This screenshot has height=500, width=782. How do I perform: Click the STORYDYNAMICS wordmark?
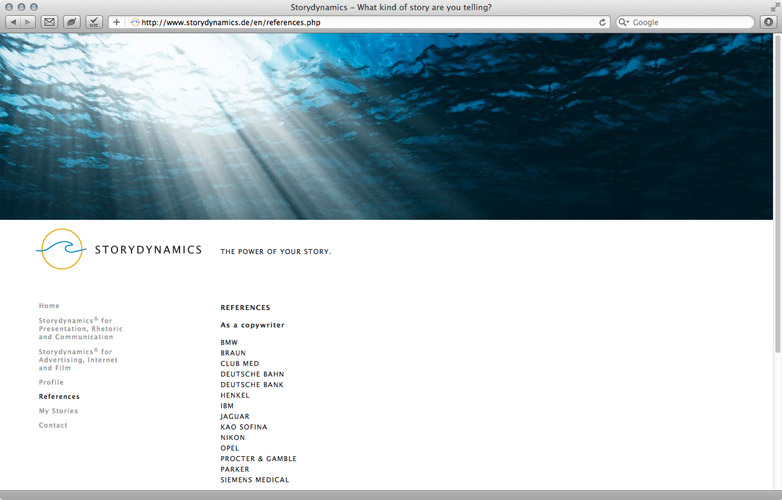tap(148, 250)
